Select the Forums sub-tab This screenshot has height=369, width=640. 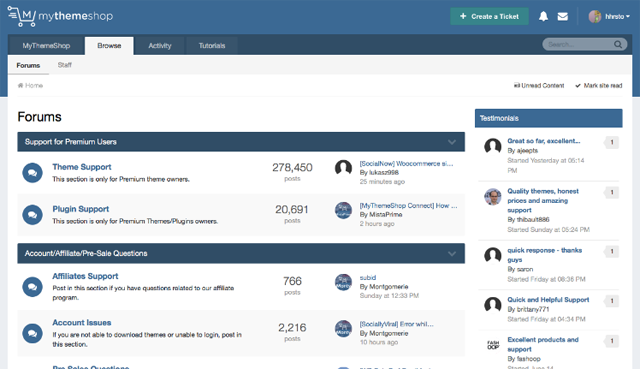[x=28, y=65]
